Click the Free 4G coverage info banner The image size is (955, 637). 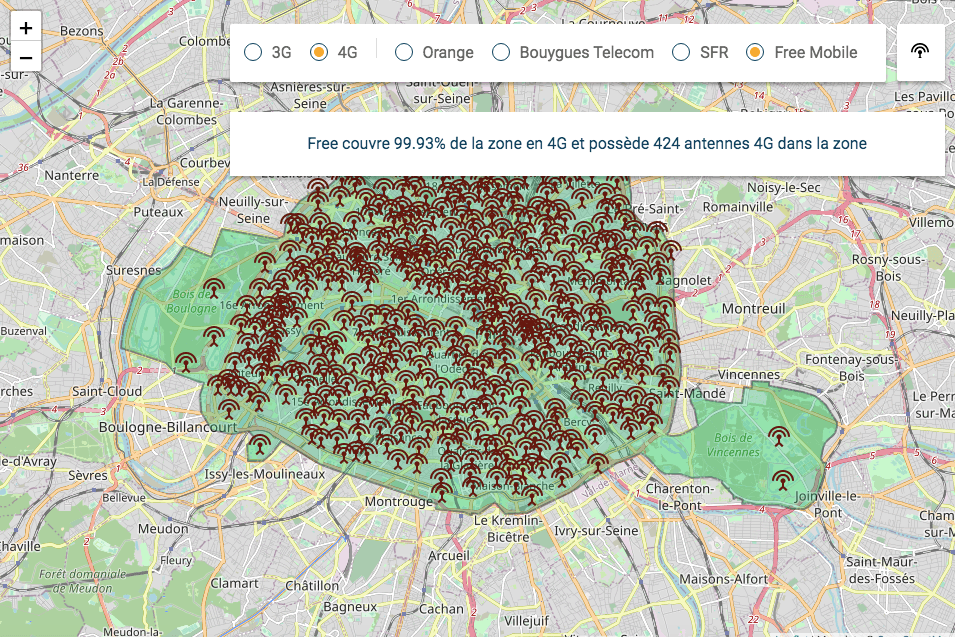[x=587, y=144]
